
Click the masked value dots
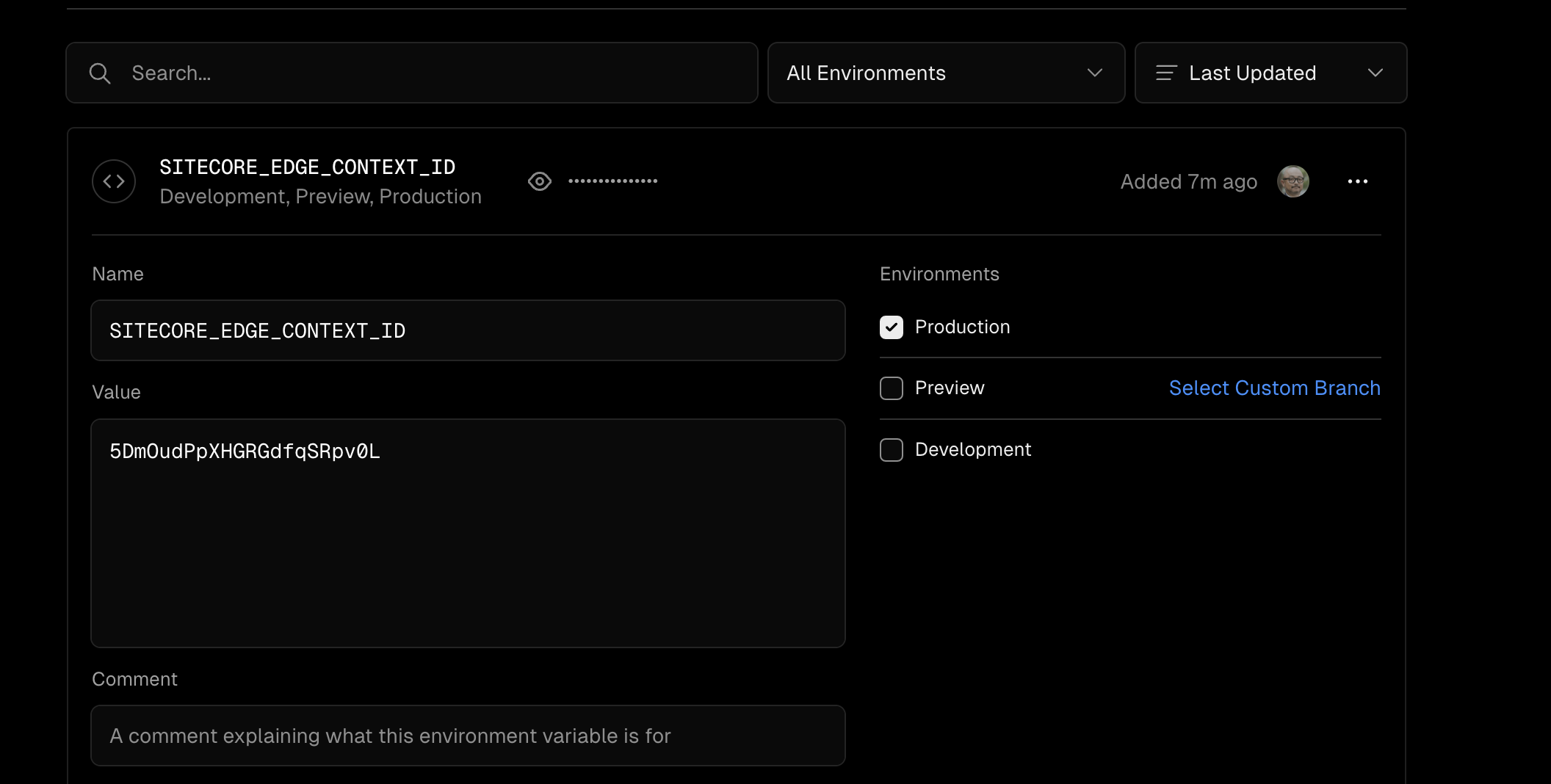[613, 181]
